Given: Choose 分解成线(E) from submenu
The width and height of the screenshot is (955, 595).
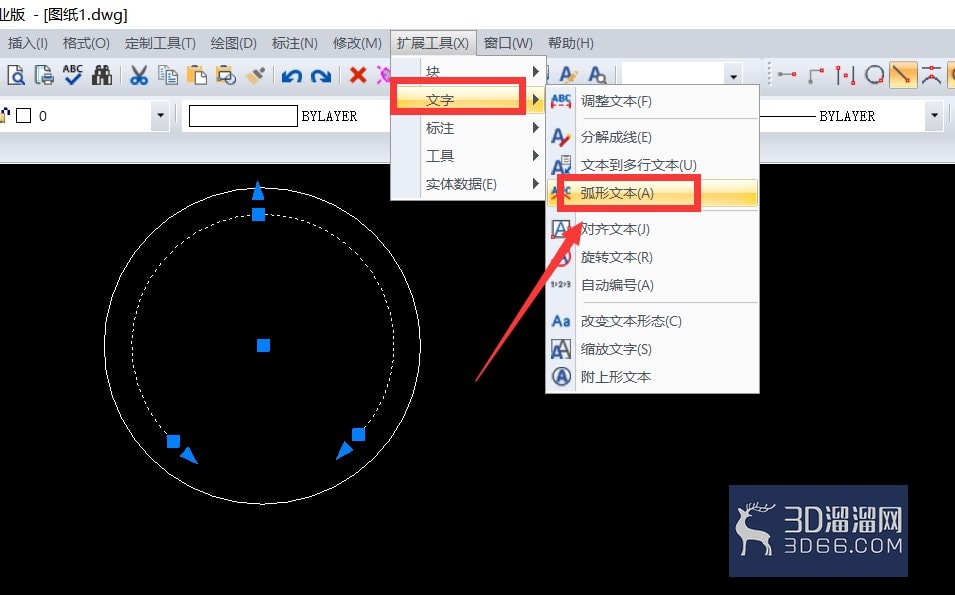Looking at the screenshot, I should click(653, 137).
